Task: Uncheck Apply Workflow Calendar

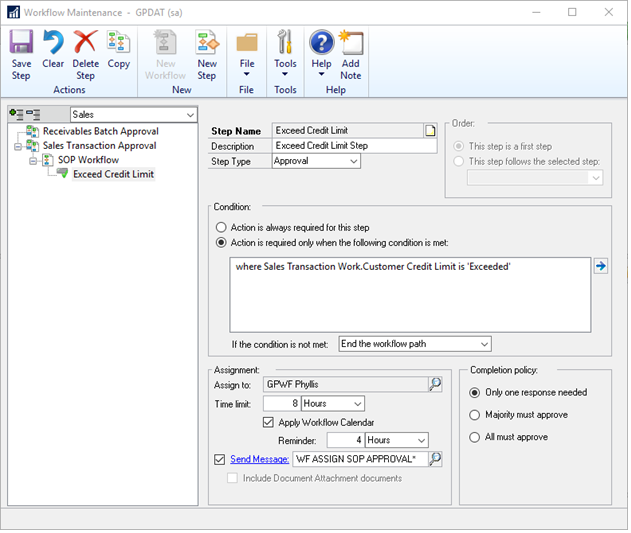Action: click(x=269, y=422)
